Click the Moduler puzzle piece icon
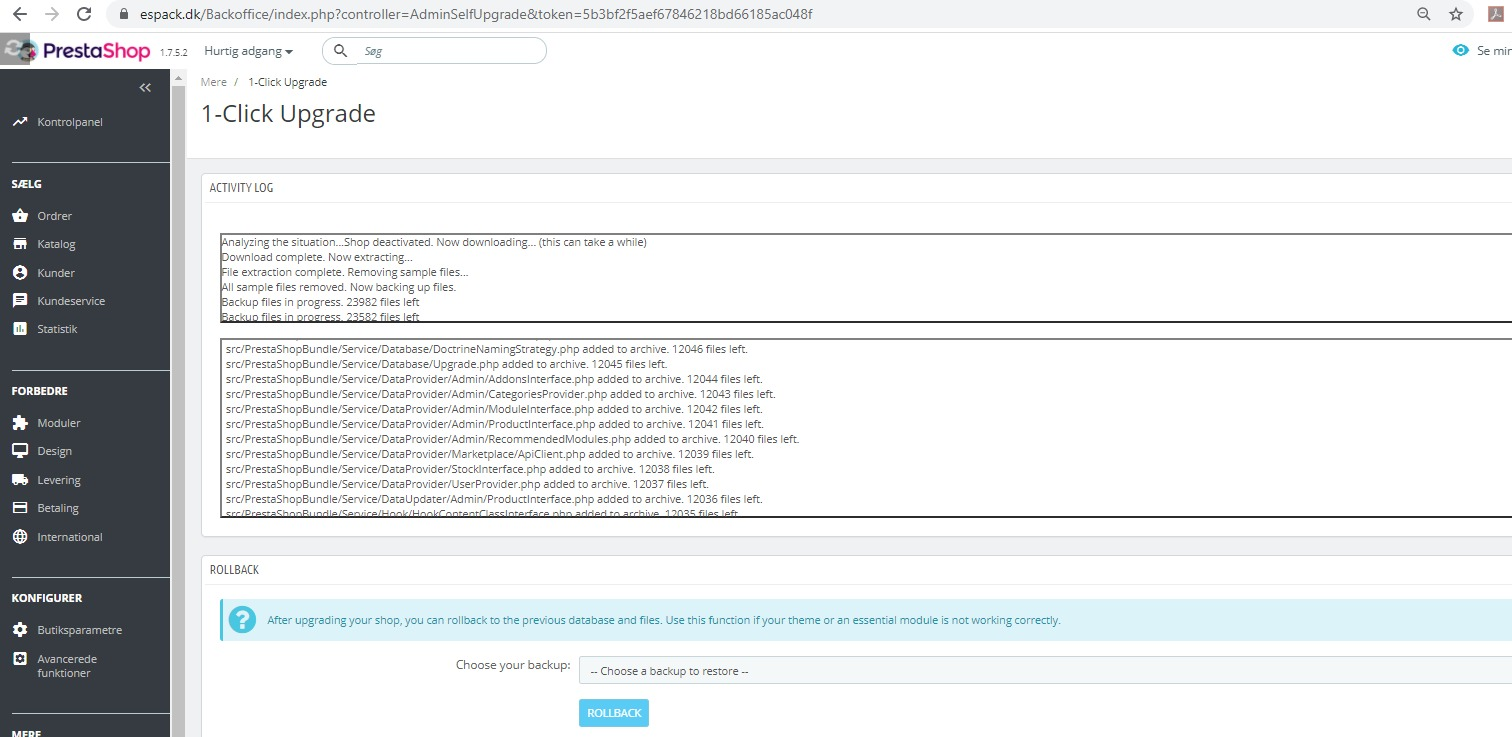 (x=20, y=423)
